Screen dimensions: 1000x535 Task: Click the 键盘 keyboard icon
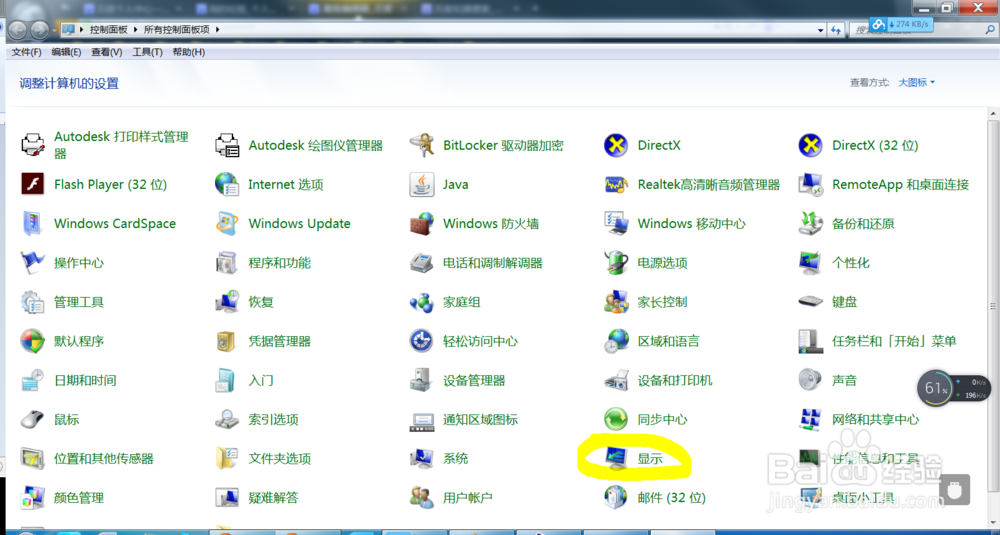pos(811,301)
